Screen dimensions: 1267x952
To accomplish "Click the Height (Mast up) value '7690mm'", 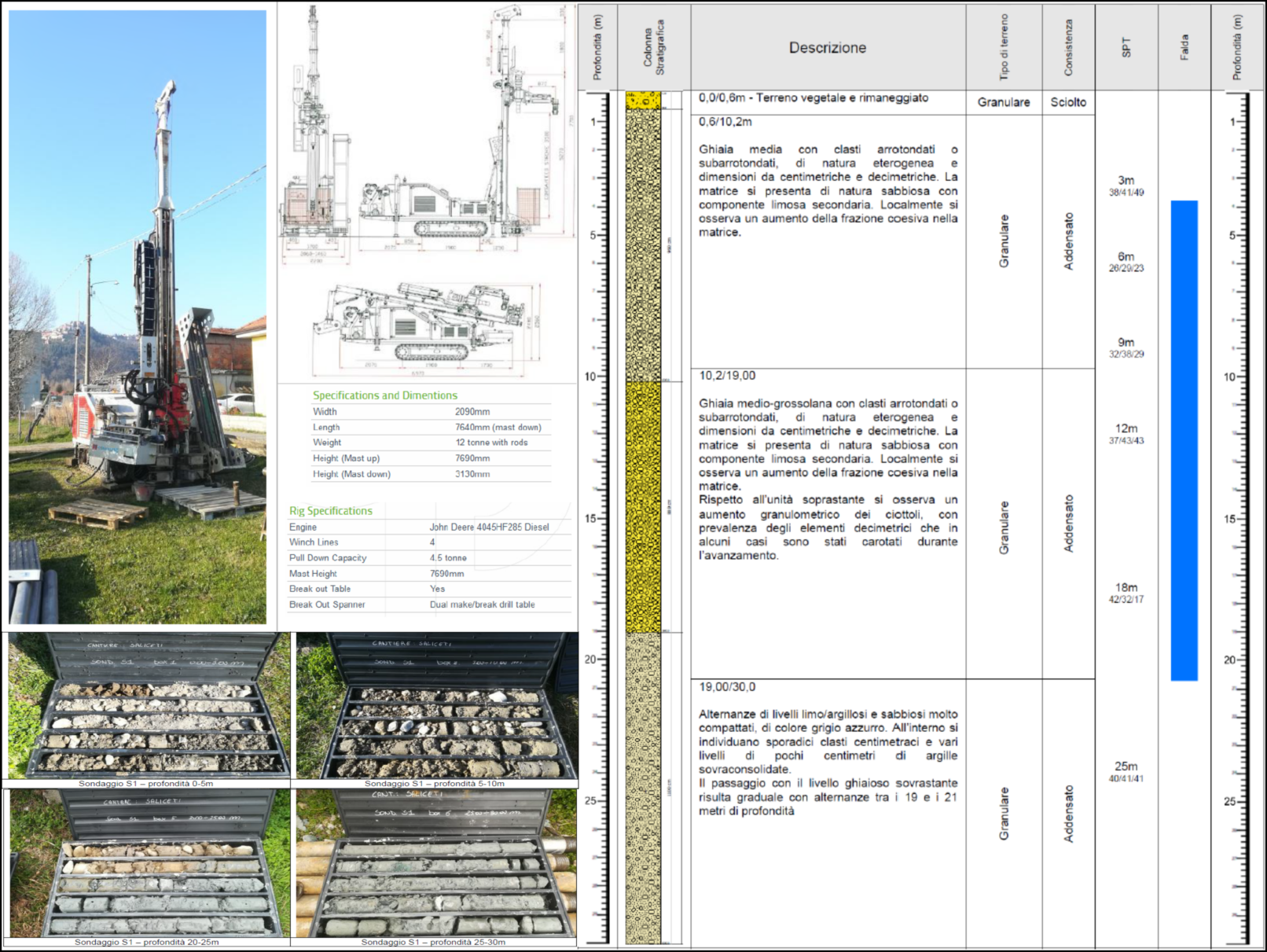I will point(472,458).
